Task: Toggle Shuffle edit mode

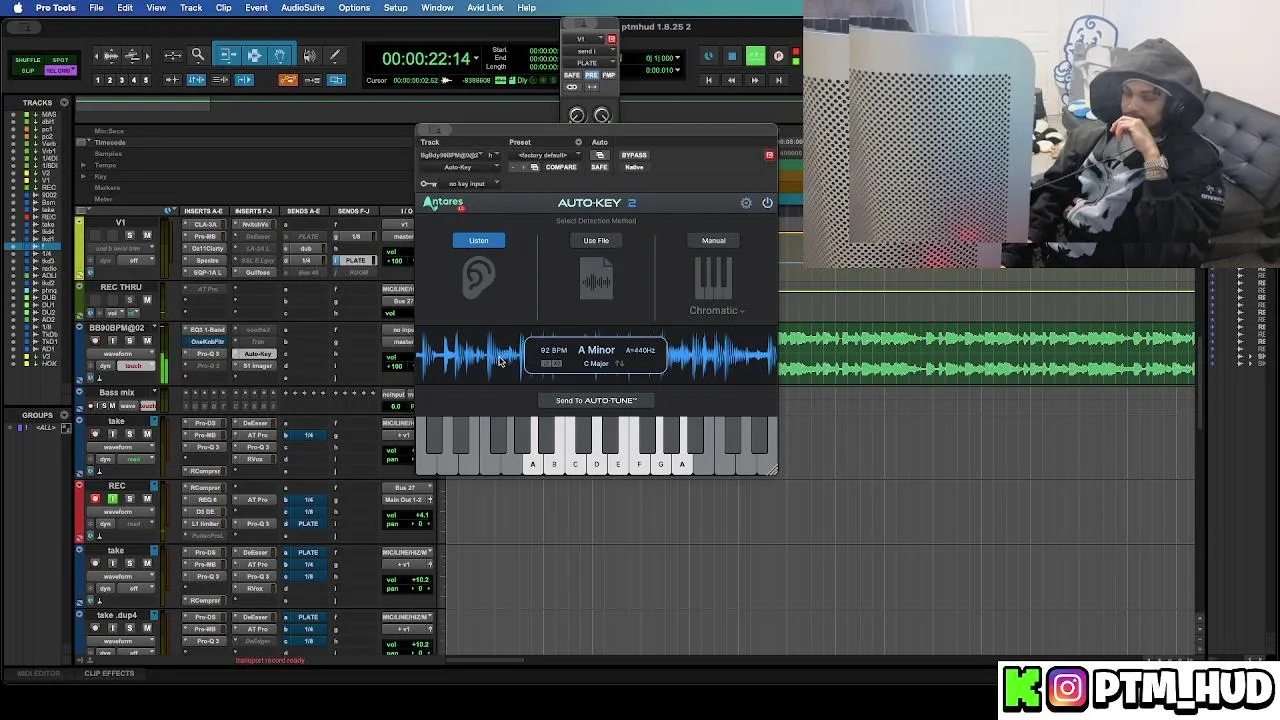Action: (x=28, y=60)
